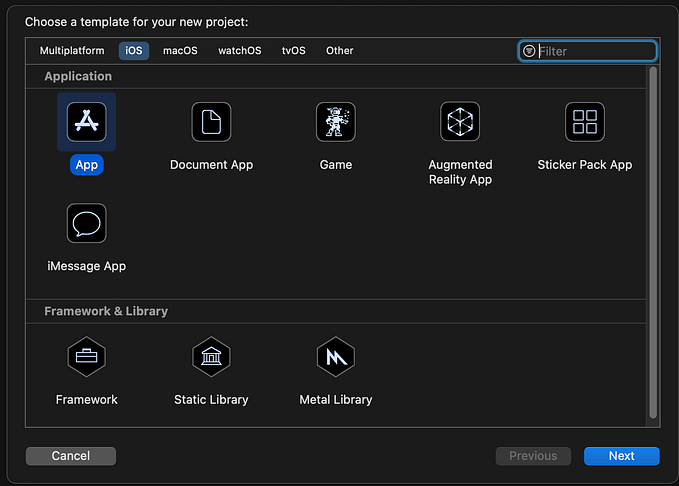Choose the Metal Library icon

(x=336, y=356)
